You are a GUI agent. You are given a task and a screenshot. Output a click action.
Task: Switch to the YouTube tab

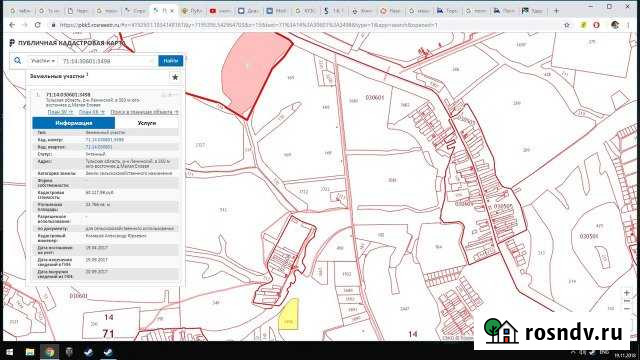tap(220, 11)
